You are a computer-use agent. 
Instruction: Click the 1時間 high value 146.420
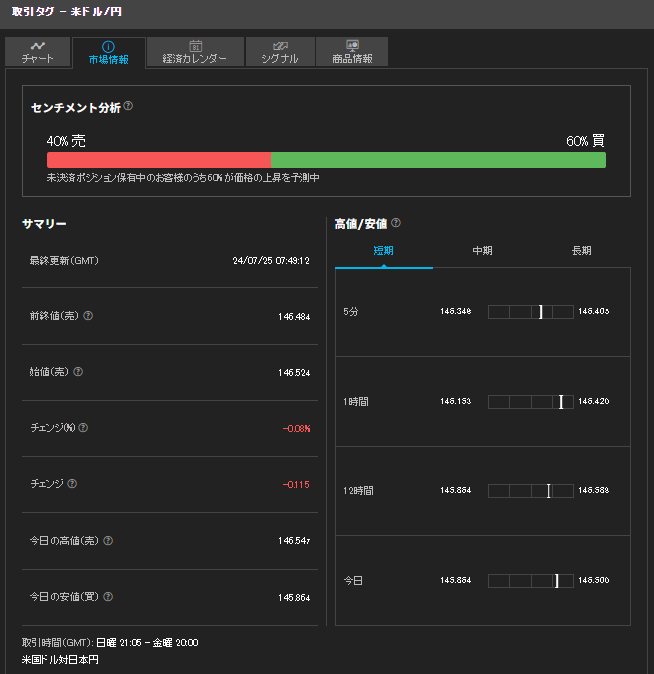click(593, 401)
